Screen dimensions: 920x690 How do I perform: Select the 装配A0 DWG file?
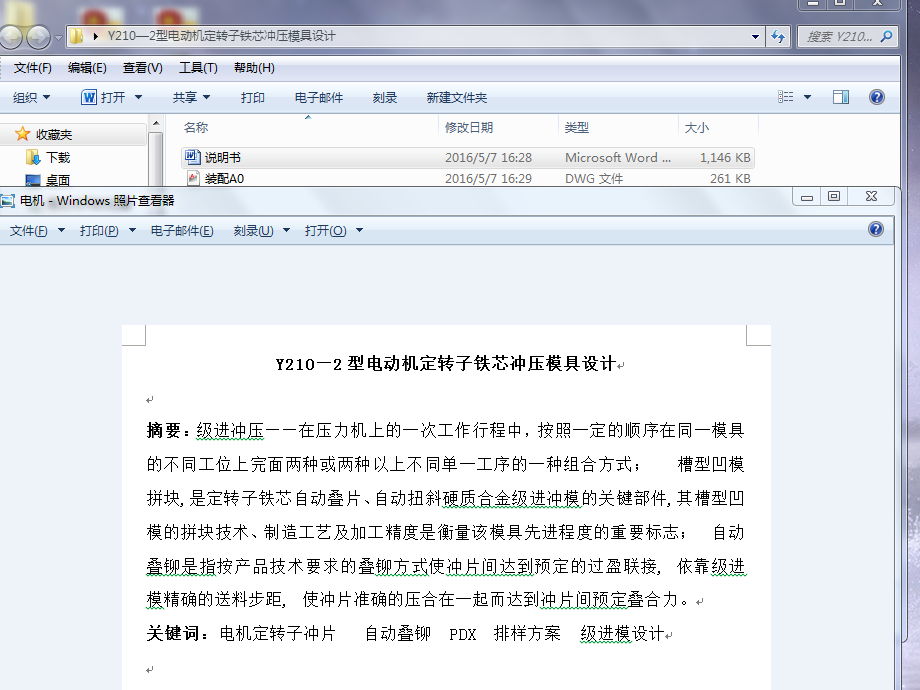tap(224, 177)
